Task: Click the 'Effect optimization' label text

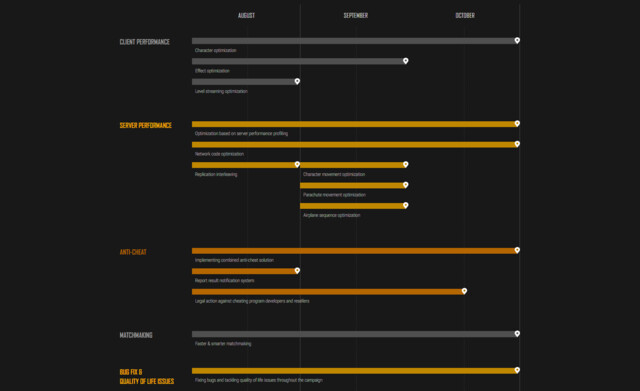Action: point(212,71)
